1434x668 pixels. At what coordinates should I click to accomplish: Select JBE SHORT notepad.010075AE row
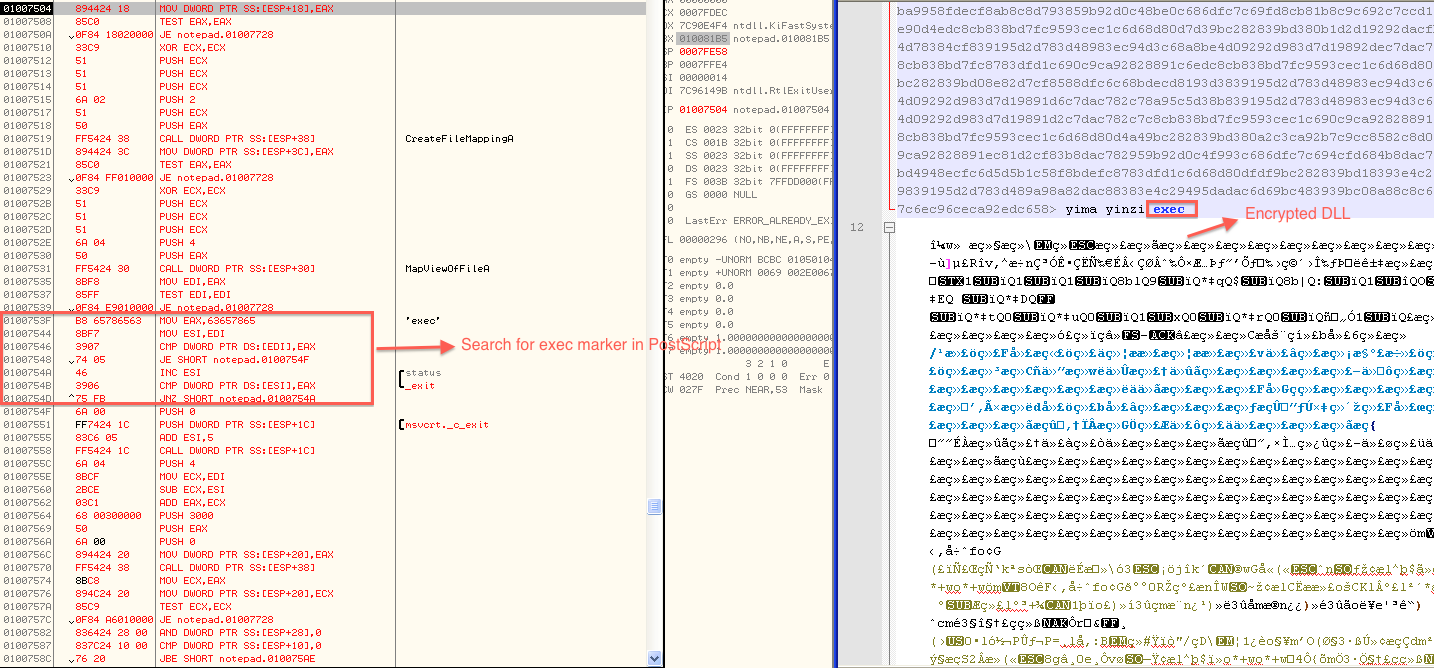[x=325, y=658]
